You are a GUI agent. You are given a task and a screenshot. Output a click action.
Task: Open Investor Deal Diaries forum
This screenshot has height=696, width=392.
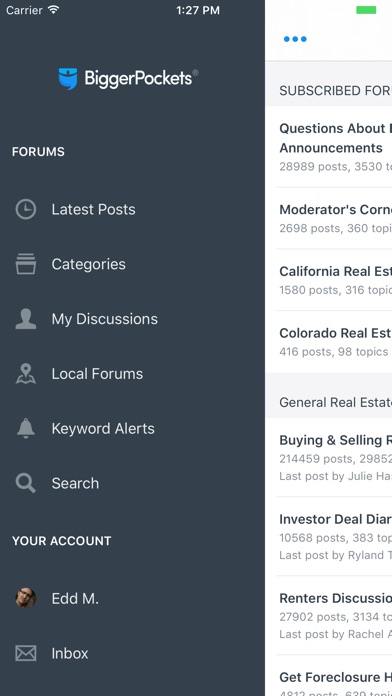[x=329, y=536]
